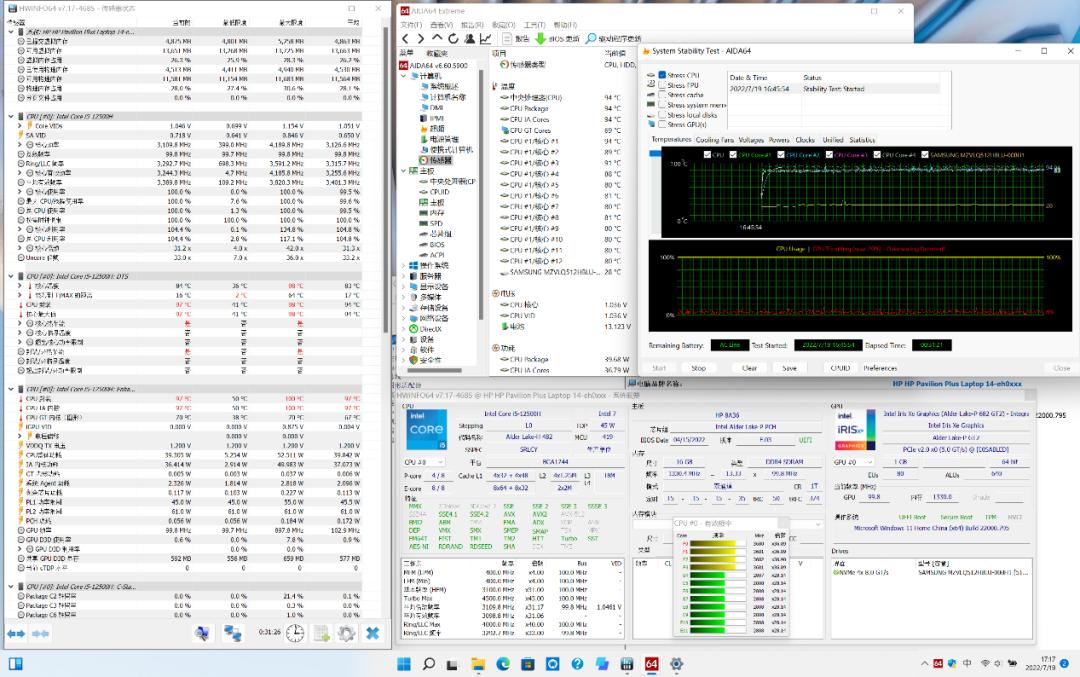1080x677 pixels.
Task: Click AIDA64 icon in the Windows taskbar
Action: (651, 664)
